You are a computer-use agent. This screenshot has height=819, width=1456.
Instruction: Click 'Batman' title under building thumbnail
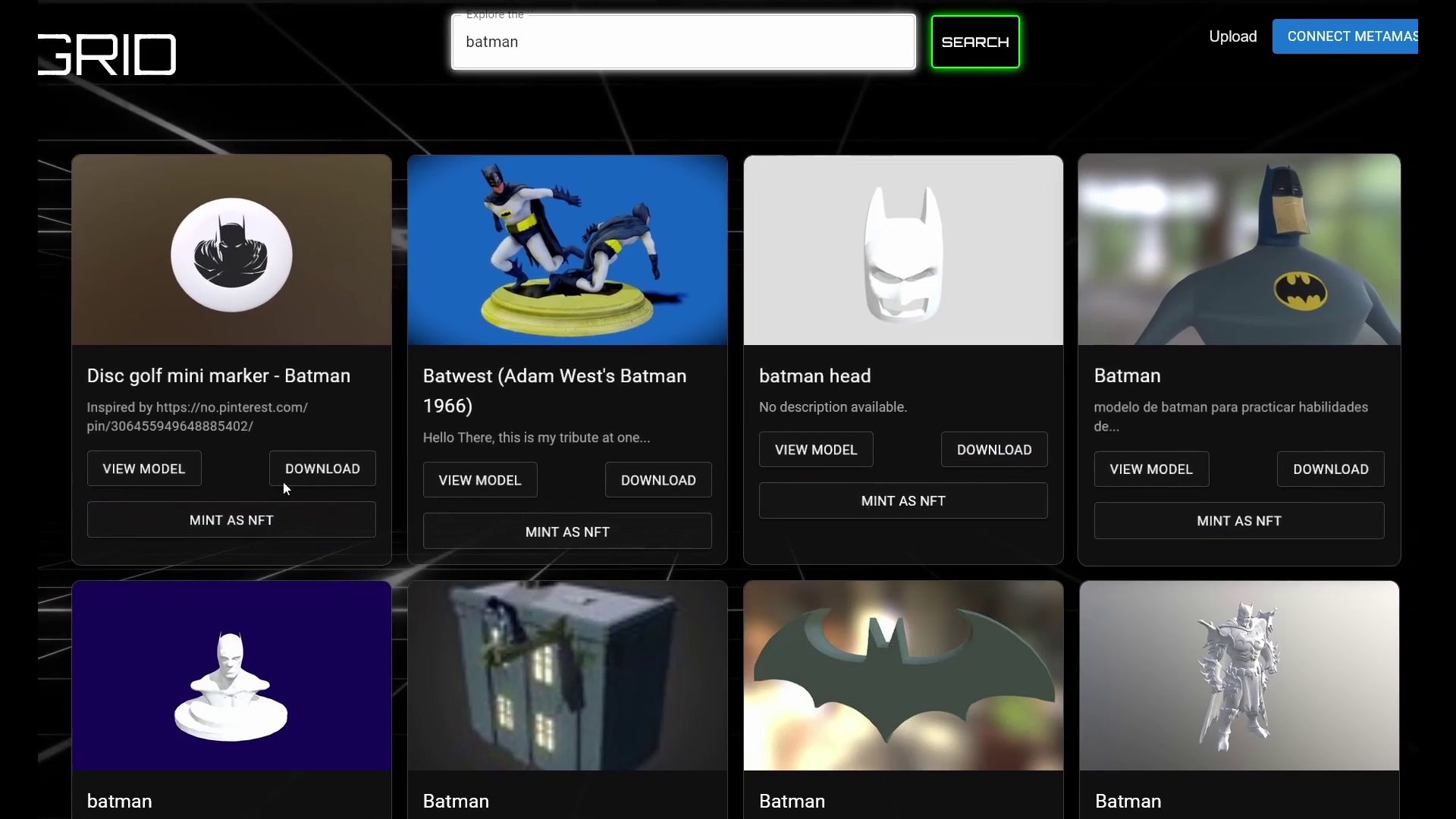(x=456, y=802)
